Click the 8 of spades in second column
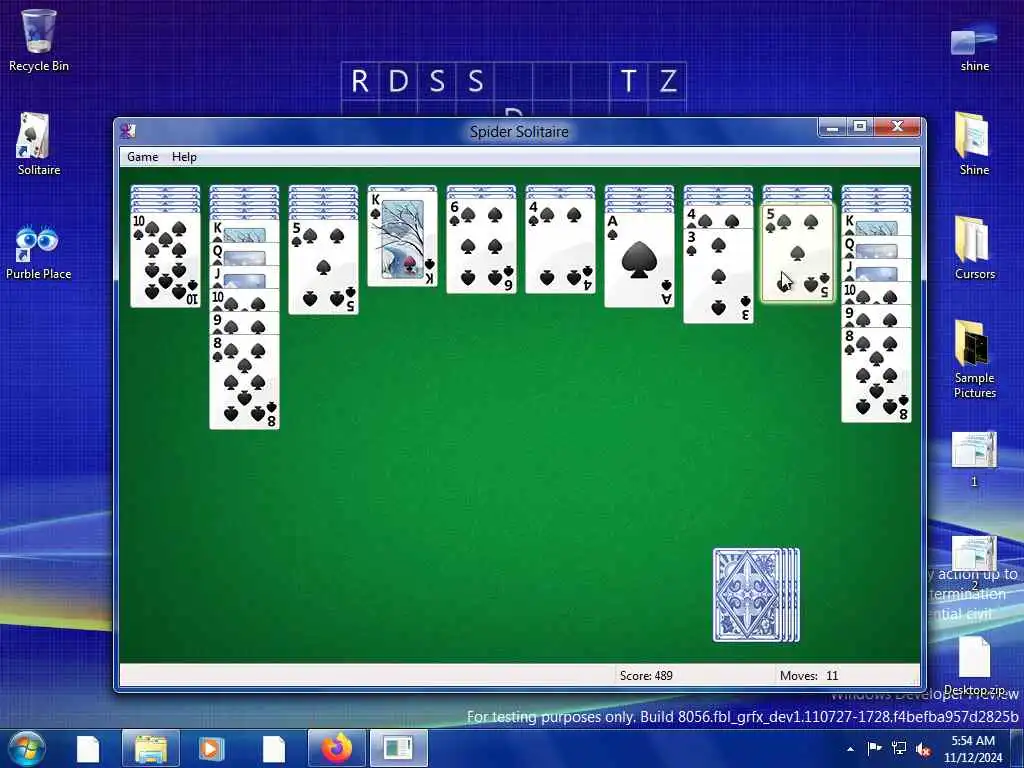The width and height of the screenshot is (1024, 768). (x=244, y=381)
